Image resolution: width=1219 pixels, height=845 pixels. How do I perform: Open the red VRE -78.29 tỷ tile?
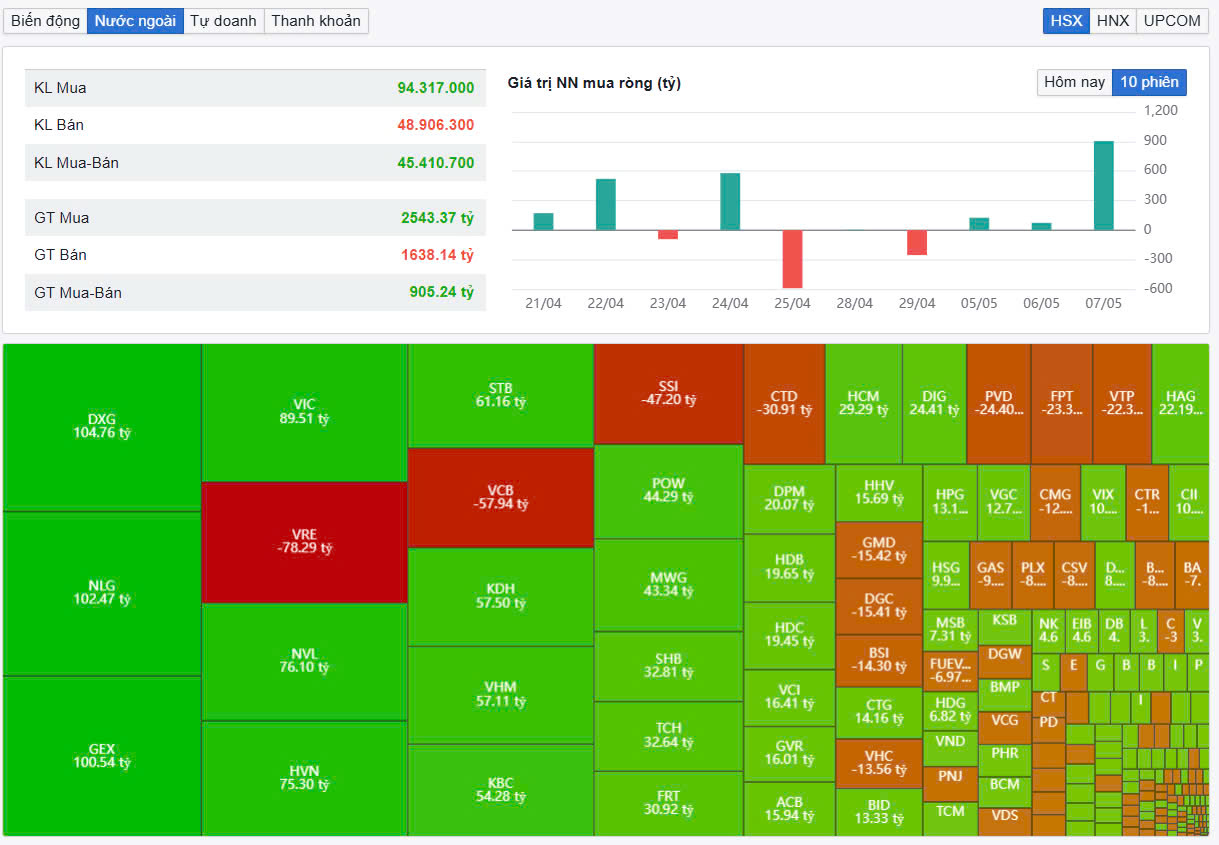pos(304,542)
